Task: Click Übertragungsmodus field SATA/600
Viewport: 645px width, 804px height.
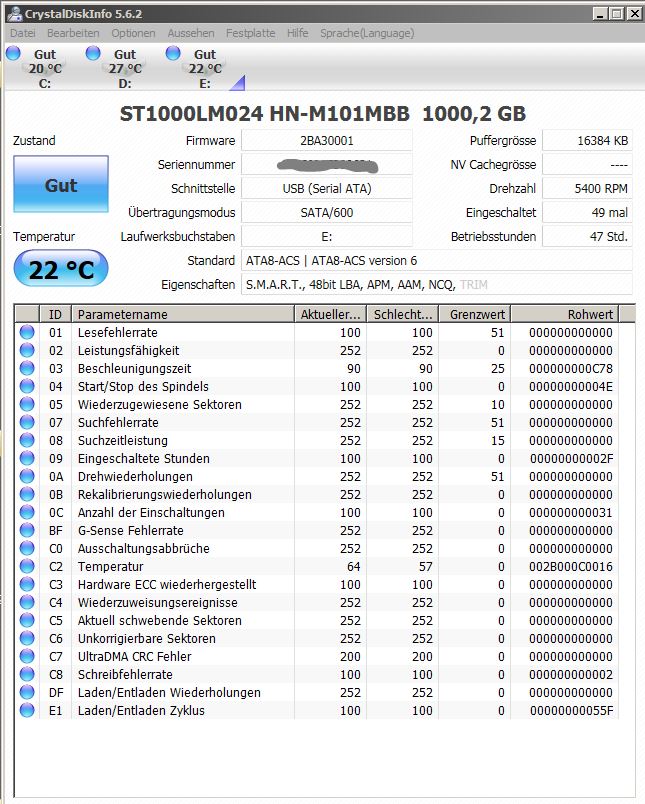Action: pos(327,212)
